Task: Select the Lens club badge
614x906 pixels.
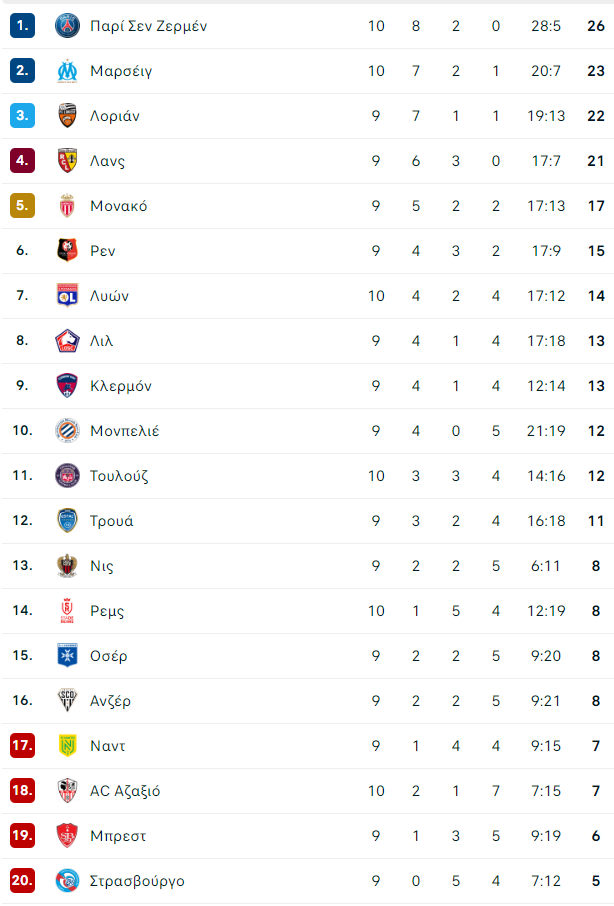Action: tap(67, 161)
